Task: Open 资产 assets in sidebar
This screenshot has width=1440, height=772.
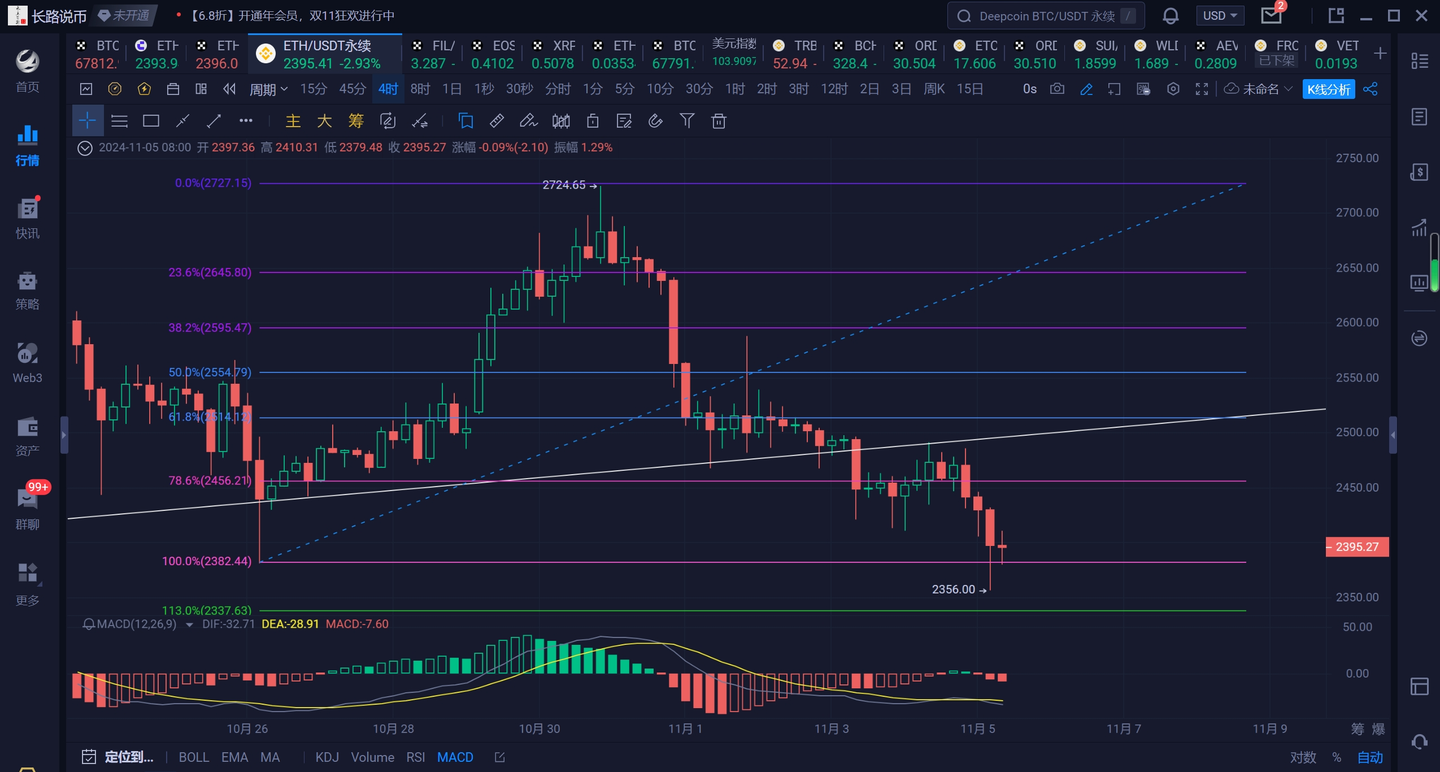Action: click(x=27, y=436)
